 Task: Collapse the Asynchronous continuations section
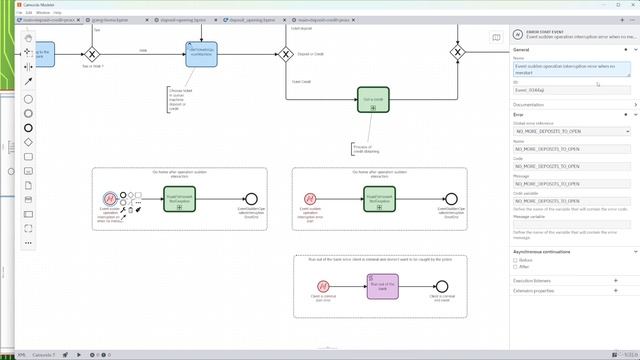(x=636, y=252)
